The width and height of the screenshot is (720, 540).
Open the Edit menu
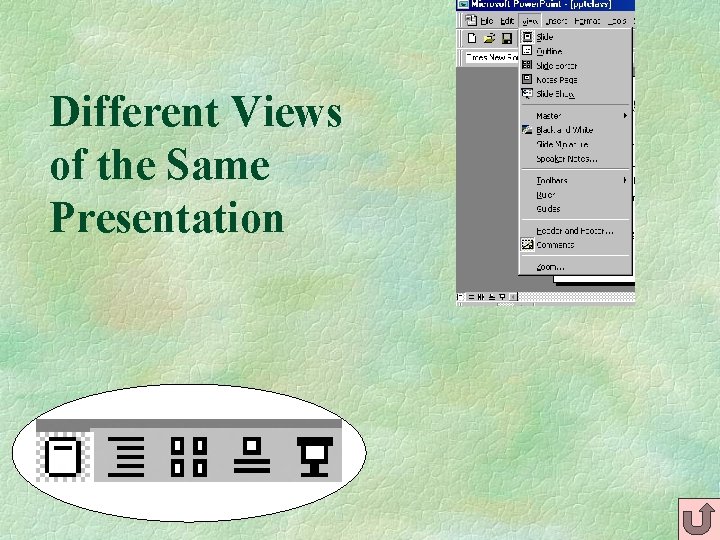[x=507, y=21]
